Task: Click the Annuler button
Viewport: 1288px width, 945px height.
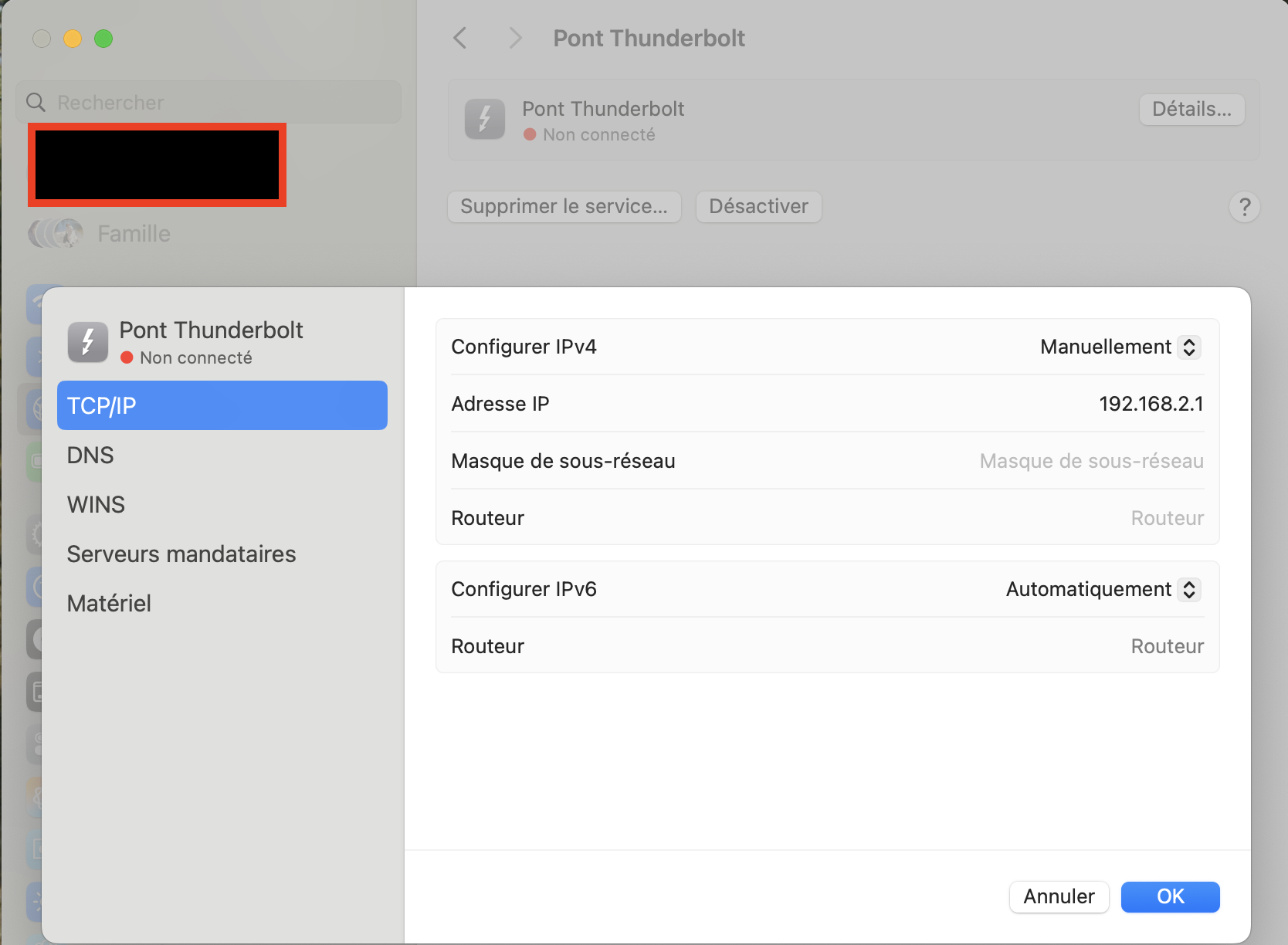Action: pyautogui.click(x=1059, y=896)
